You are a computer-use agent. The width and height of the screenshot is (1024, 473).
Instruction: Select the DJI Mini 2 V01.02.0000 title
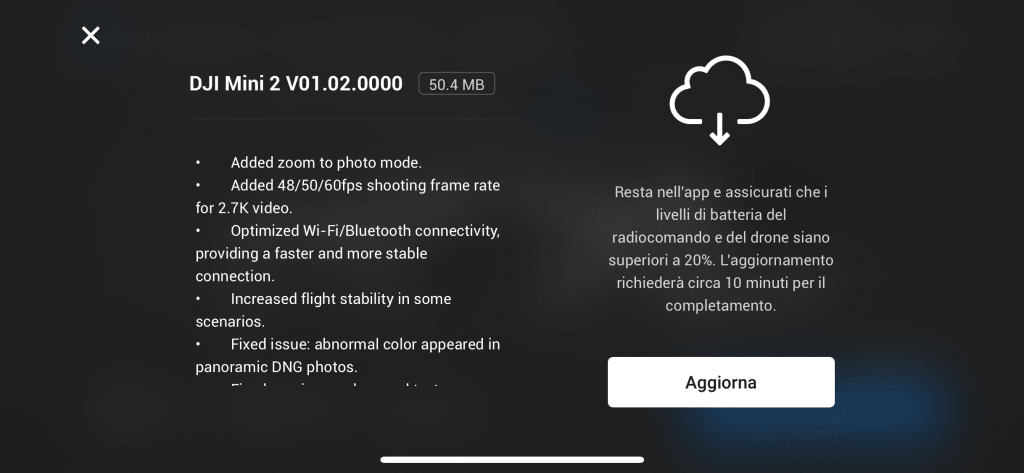pos(296,84)
